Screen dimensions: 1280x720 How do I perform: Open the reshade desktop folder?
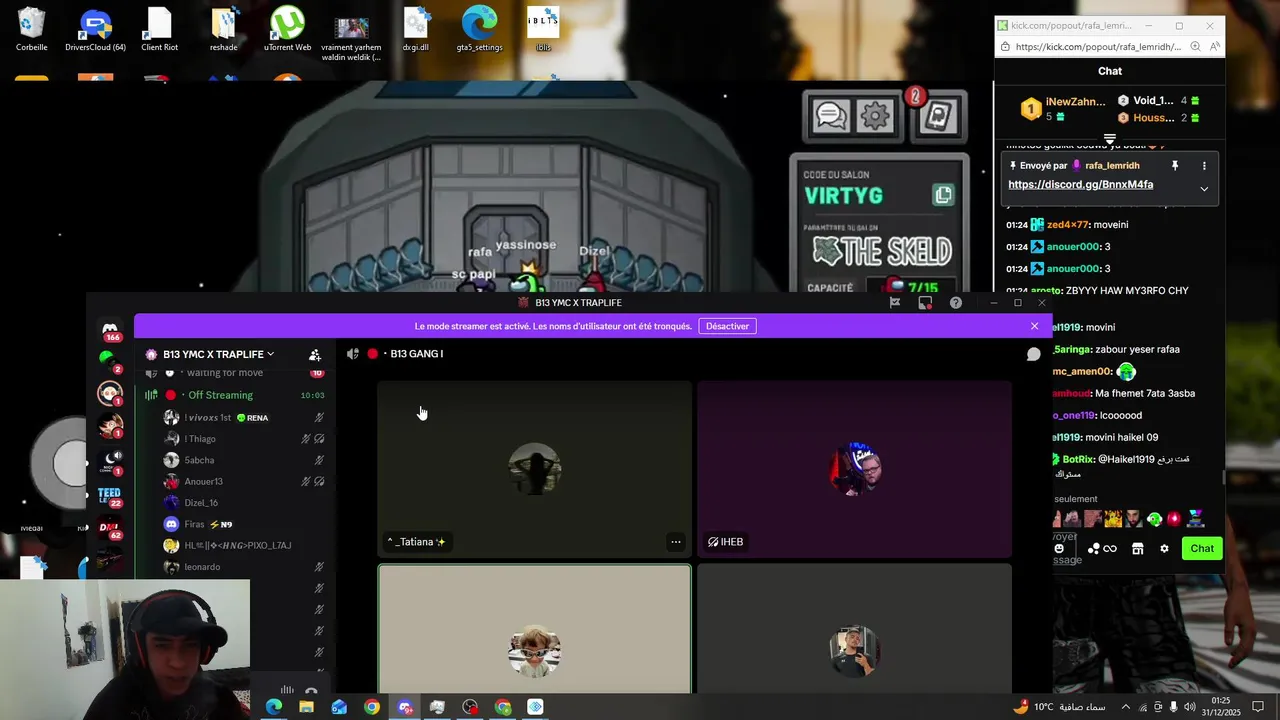click(224, 29)
